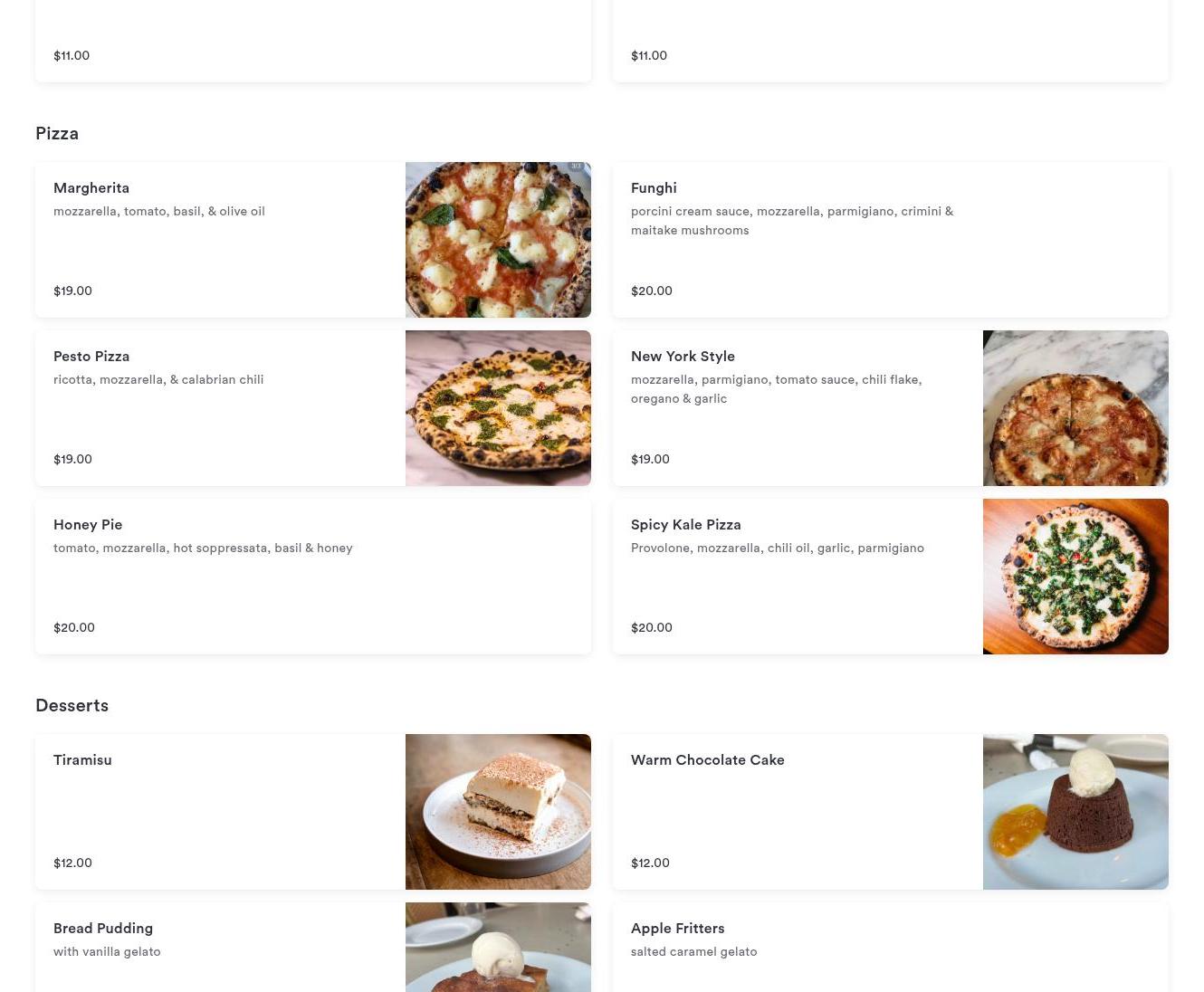The width and height of the screenshot is (1204, 992).
Task: Open the New York Style pizza photo
Action: point(1075,408)
